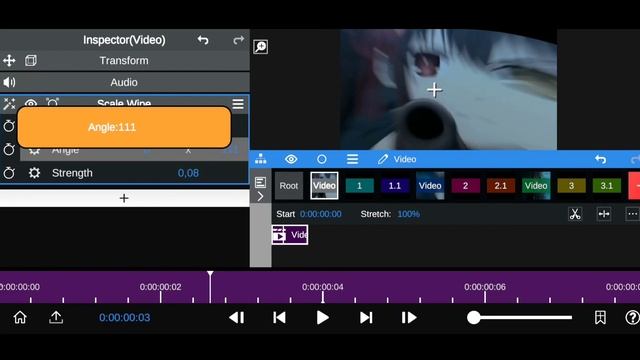Screen dimensions: 640x360
Task: Toggle the Strength keyframe stopwatch
Action: (9, 173)
